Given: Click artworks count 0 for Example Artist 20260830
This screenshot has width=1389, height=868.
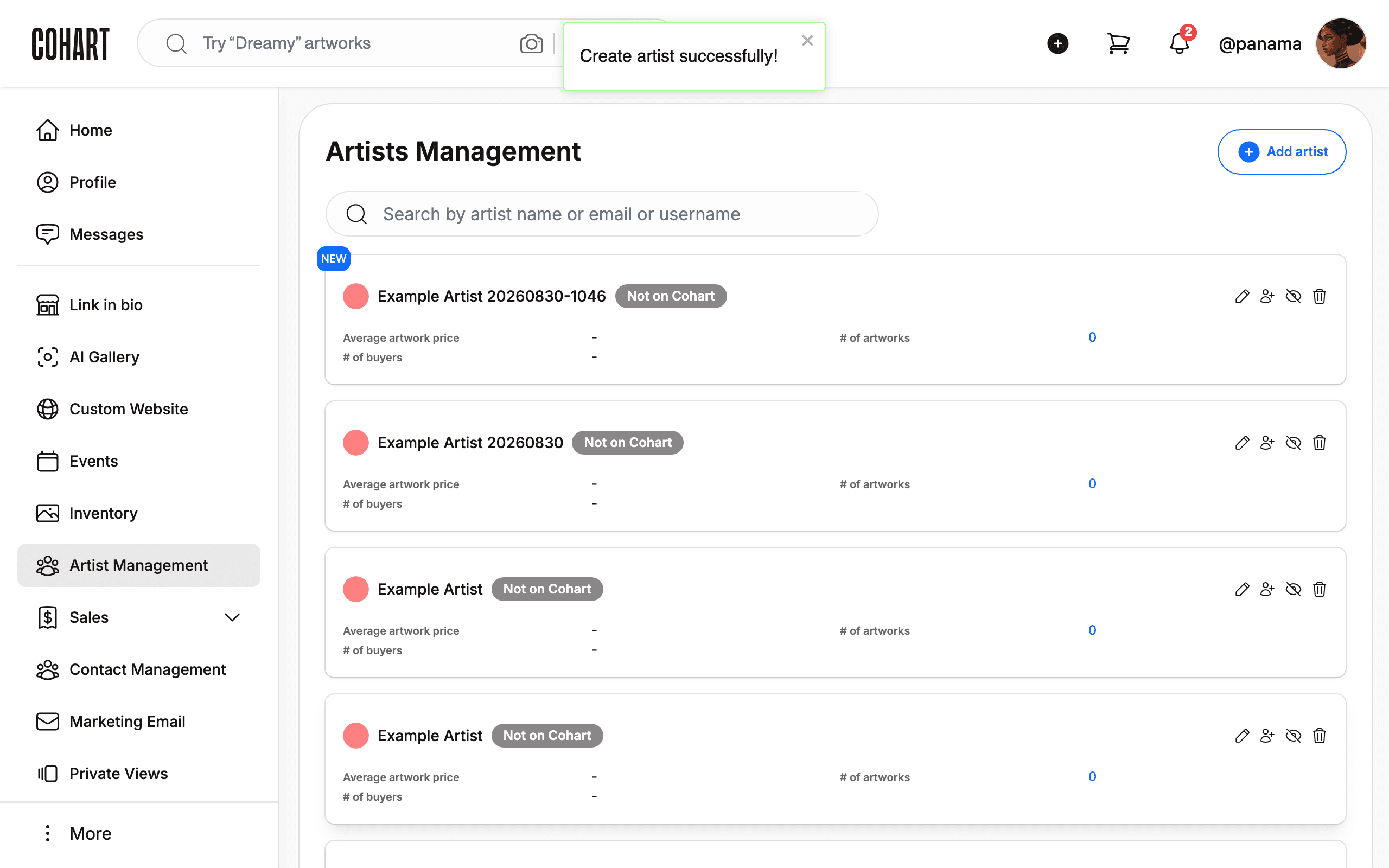Looking at the screenshot, I should 1092,483.
